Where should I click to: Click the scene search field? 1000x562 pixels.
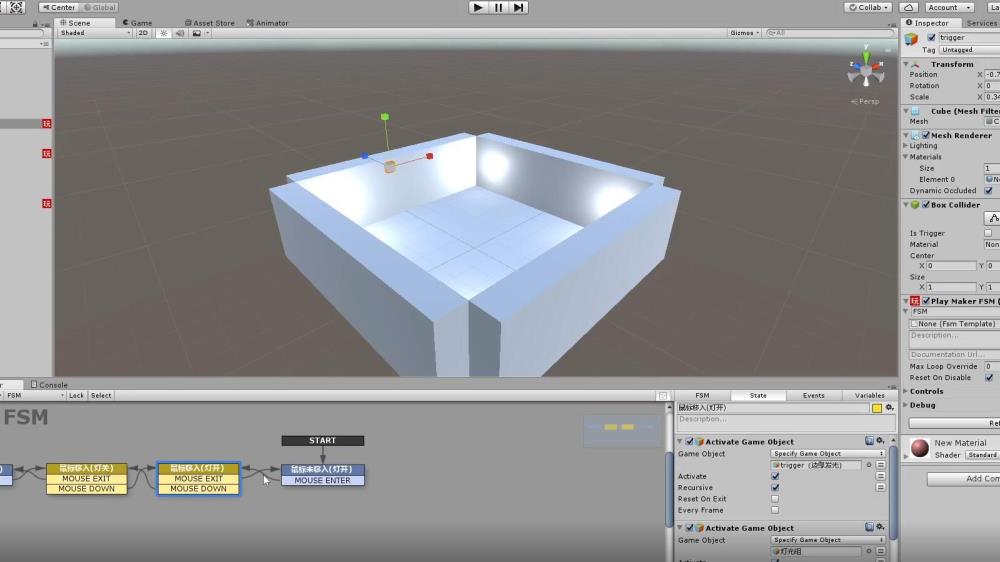[x=829, y=33]
